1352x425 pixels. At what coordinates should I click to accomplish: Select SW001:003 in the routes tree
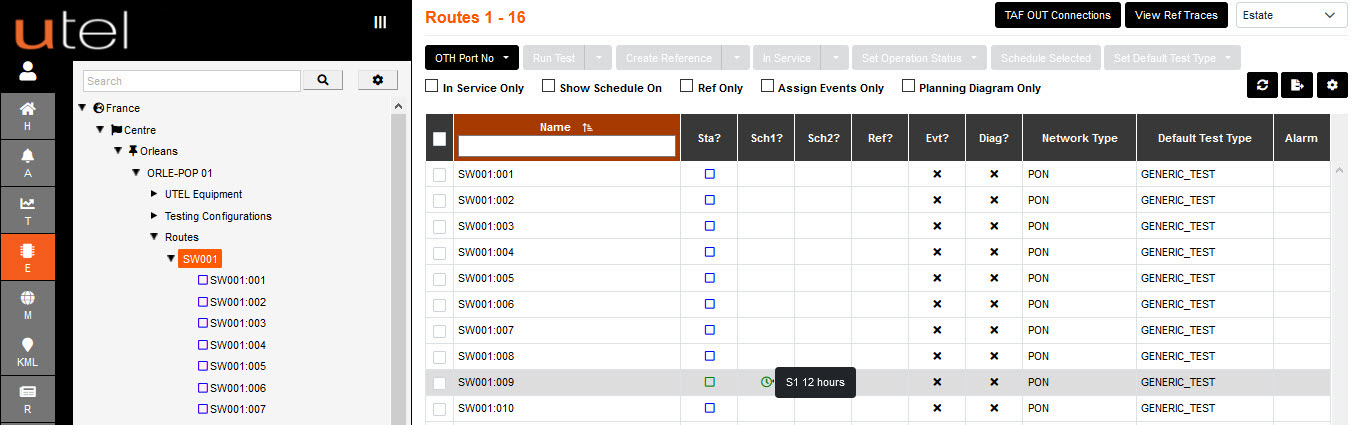pos(237,323)
